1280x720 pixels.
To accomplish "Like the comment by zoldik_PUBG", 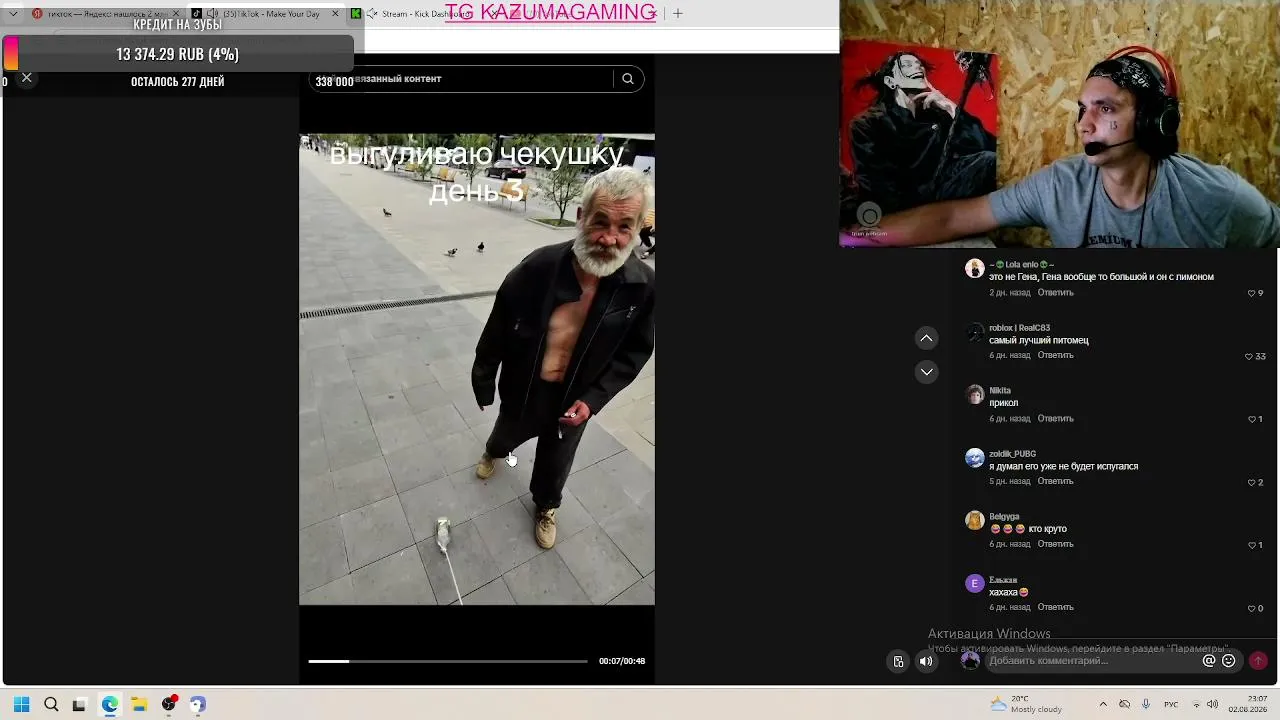I will tap(1251, 483).
